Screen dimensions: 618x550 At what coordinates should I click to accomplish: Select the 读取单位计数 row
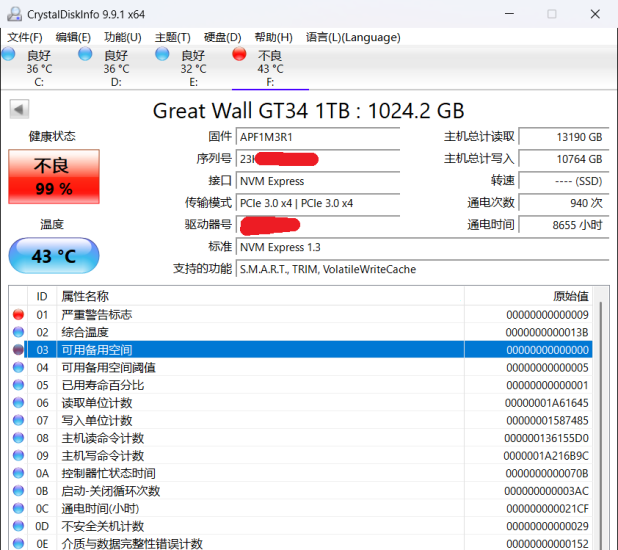[x=301, y=403]
